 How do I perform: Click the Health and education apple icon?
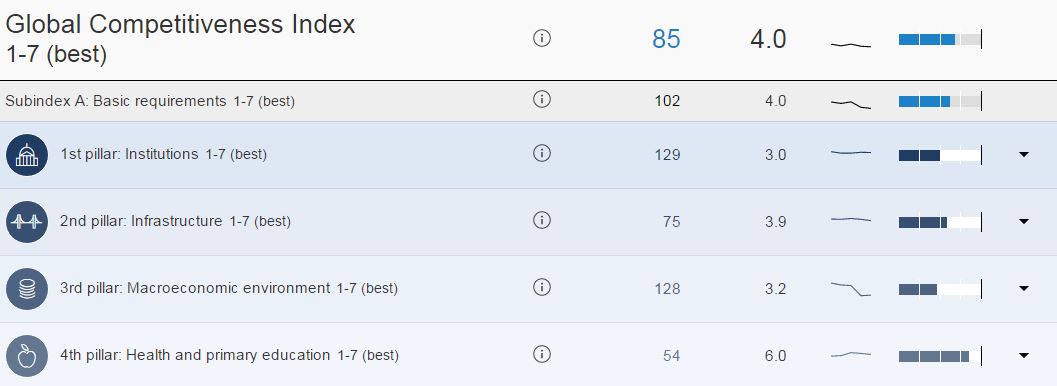click(x=27, y=356)
